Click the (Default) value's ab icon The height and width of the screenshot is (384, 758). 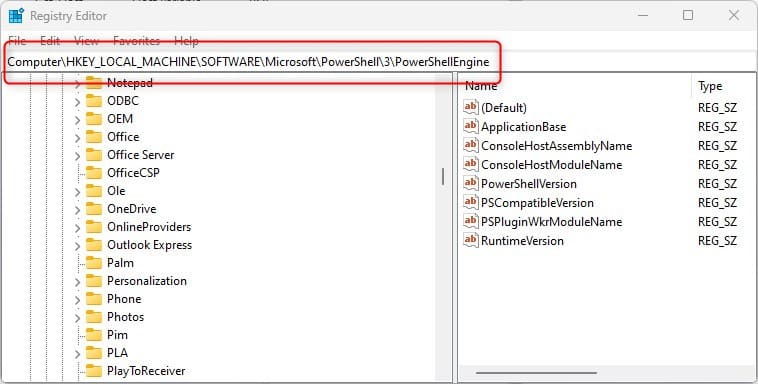(x=470, y=107)
